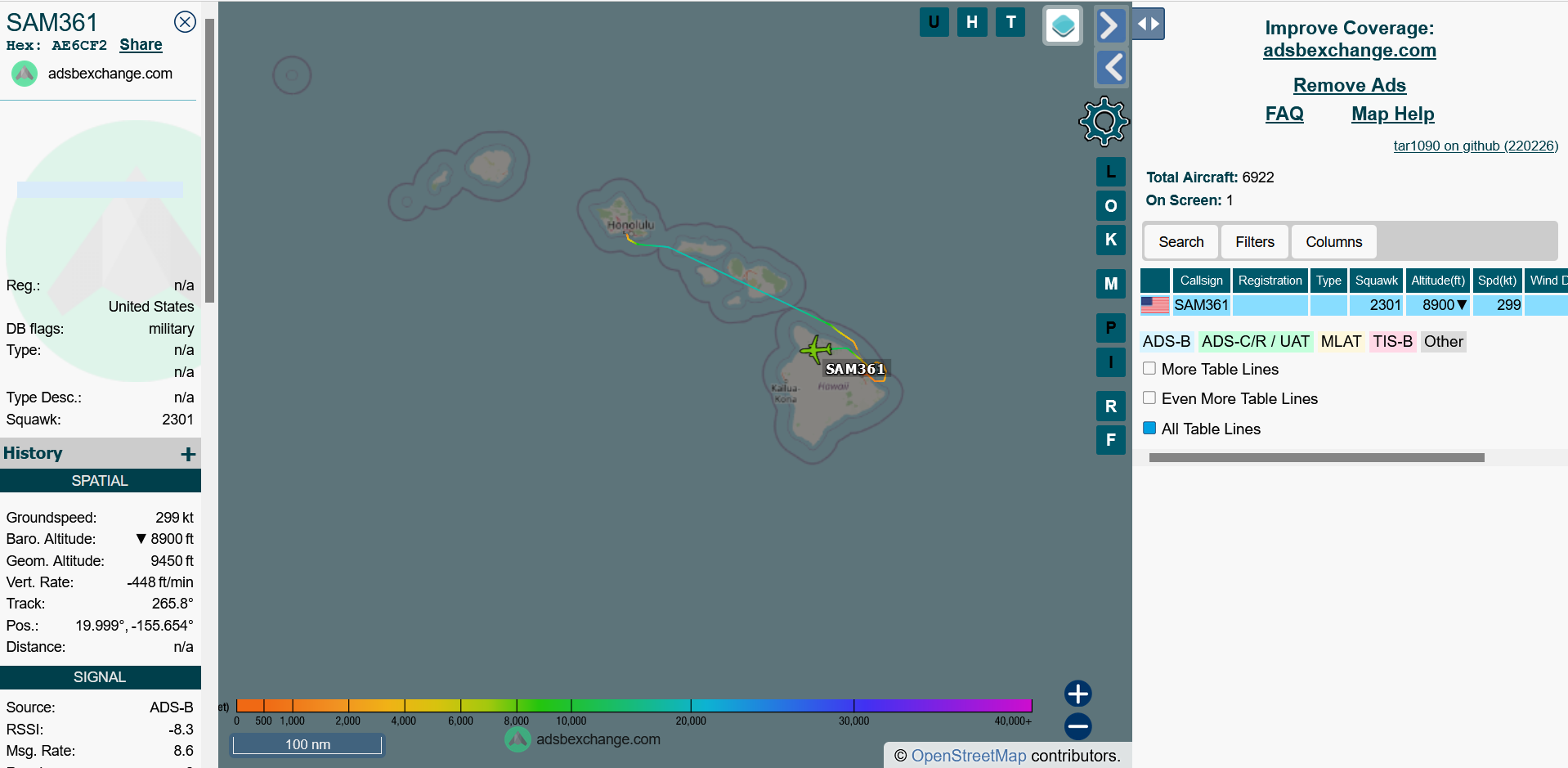Click Hex AE6CF2 text
Image resolution: width=1568 pixels, height=768 pixels.
pyautogui.click(x=56, y=46)
